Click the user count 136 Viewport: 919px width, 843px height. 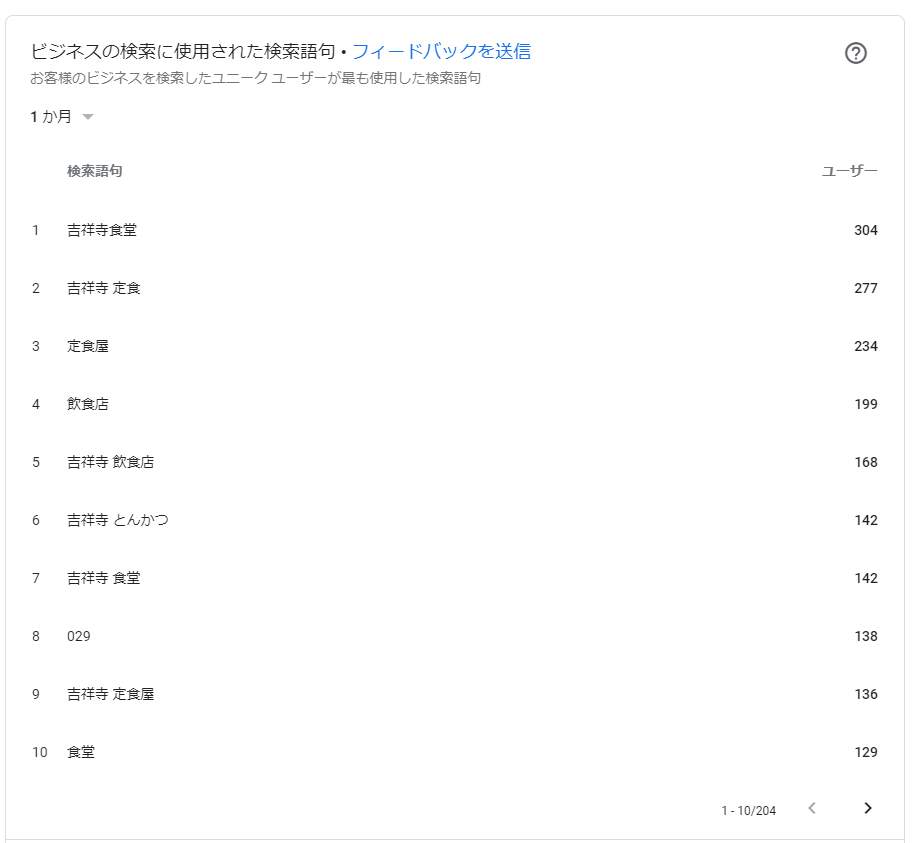coord(866,694)
